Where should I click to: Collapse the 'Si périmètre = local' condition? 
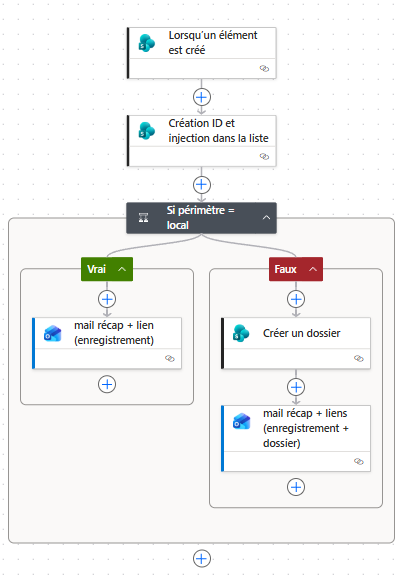(266, 218)
